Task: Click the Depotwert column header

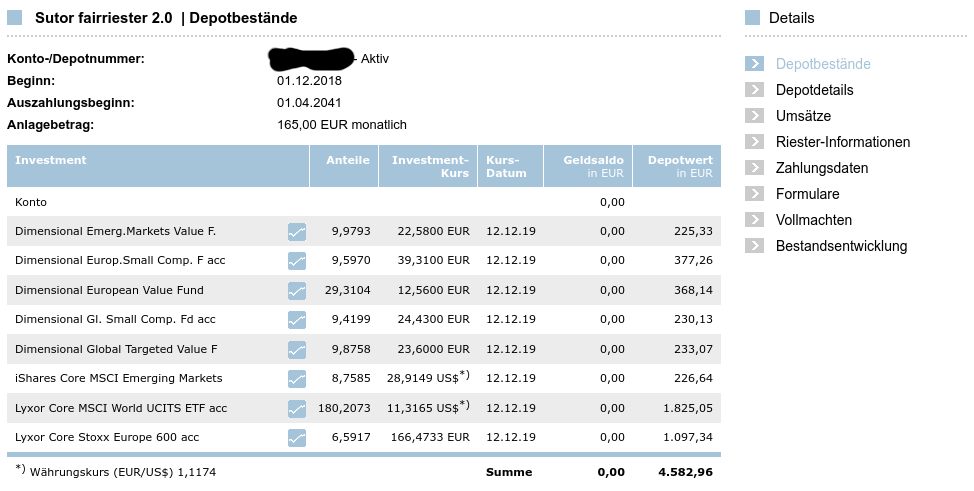Action: click(x=679, y=160)
